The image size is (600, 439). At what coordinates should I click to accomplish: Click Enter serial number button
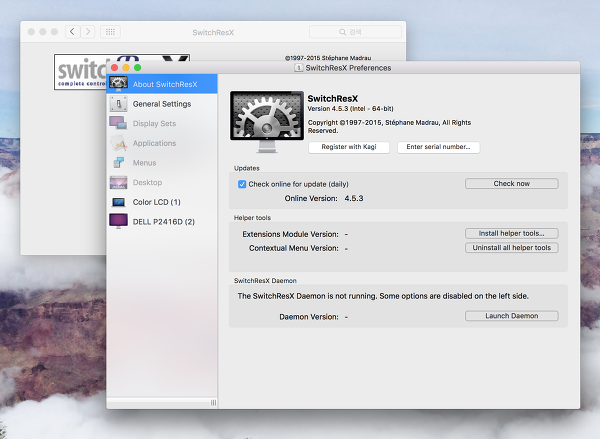439,147
